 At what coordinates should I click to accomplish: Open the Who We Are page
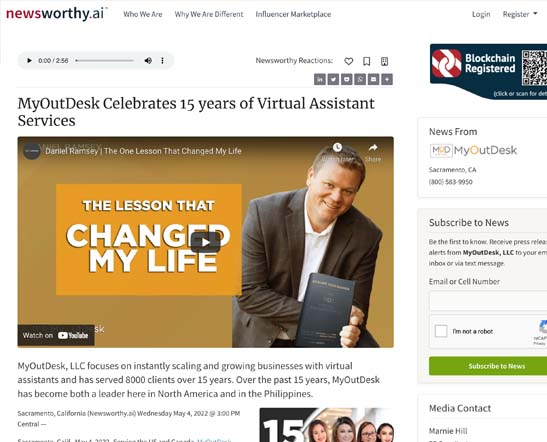143,14
